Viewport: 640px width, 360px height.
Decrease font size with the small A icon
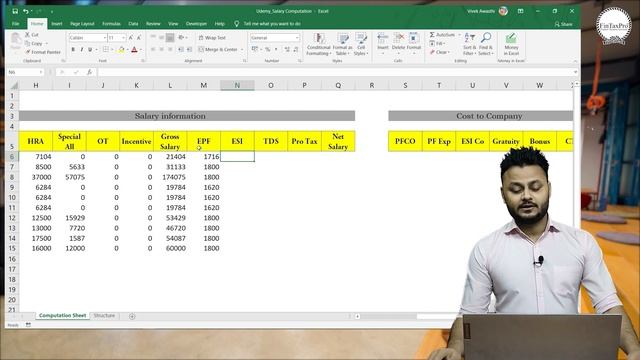coord(139,38)
